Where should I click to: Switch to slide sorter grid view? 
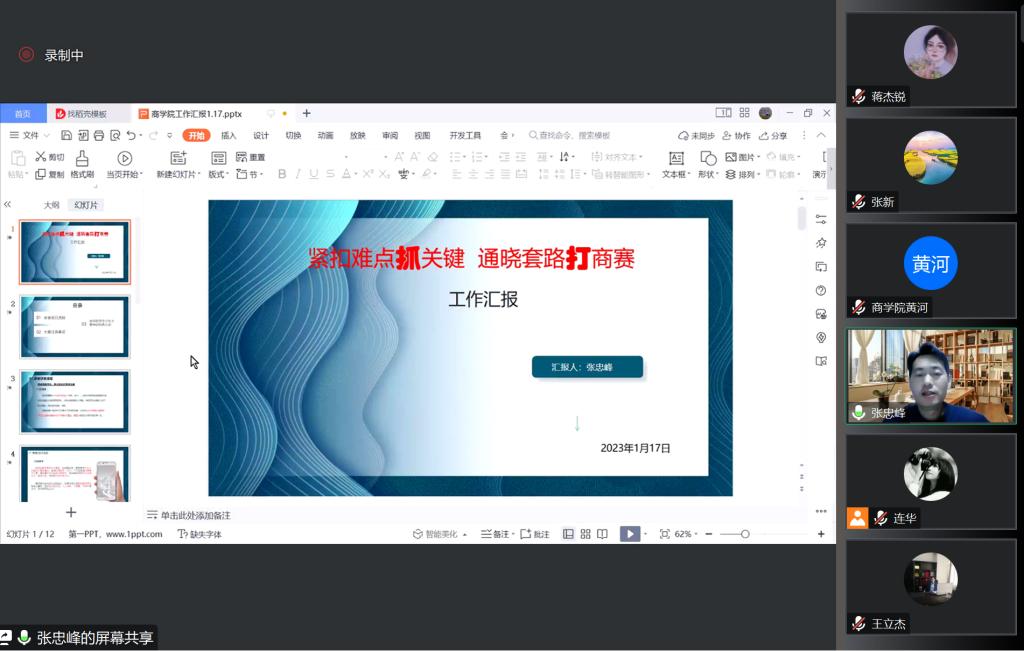pyautogui.click(x=585, y=534)
